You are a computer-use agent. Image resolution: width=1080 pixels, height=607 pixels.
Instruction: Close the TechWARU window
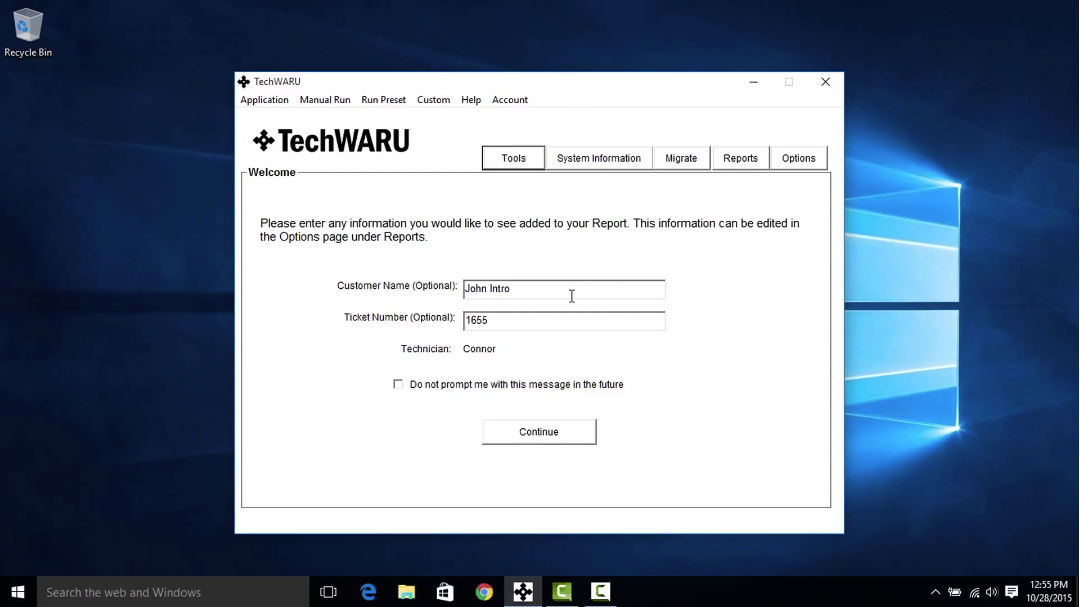click(x=825, y=82)
